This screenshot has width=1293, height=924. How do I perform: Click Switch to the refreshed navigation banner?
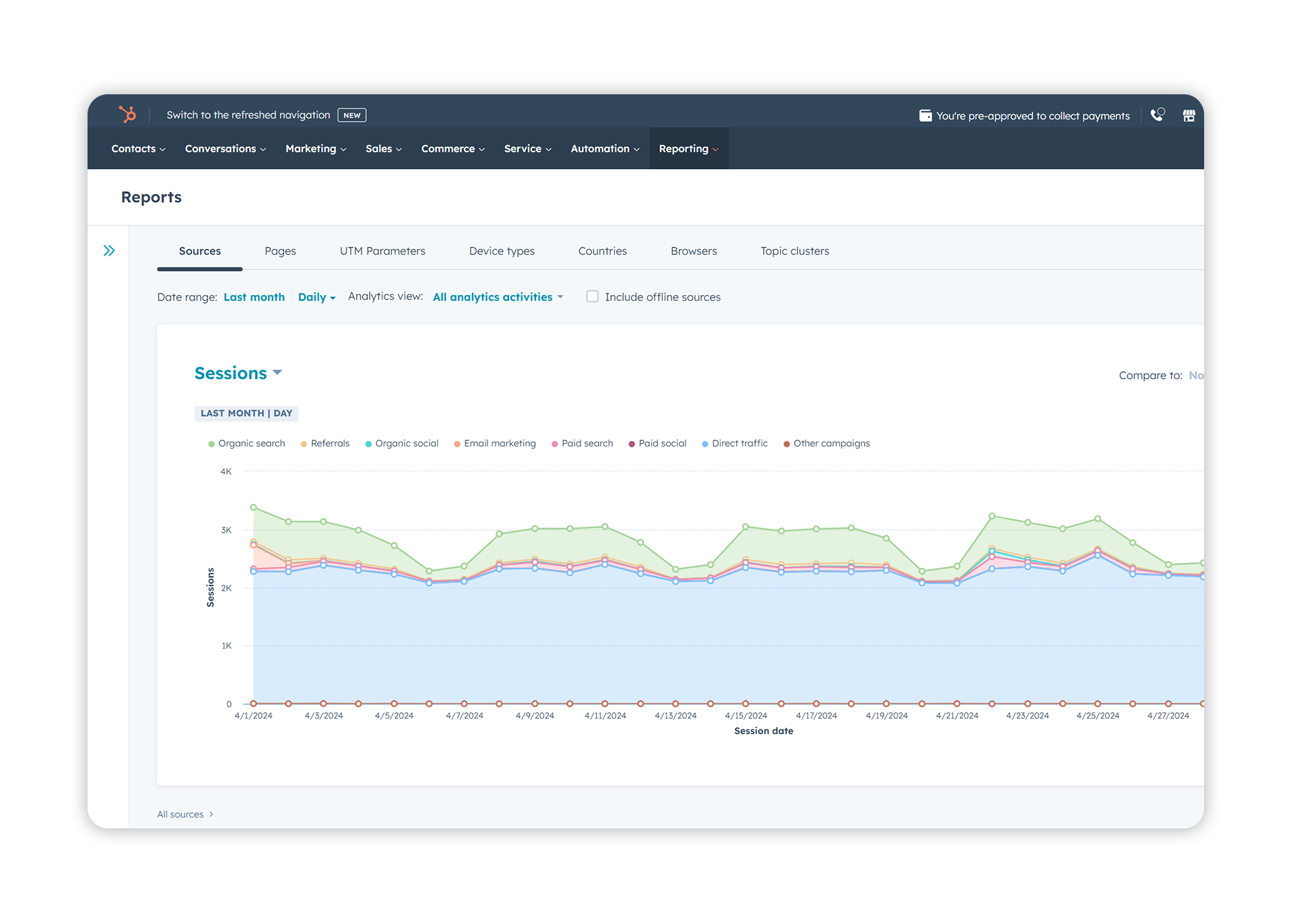[248, 114]
